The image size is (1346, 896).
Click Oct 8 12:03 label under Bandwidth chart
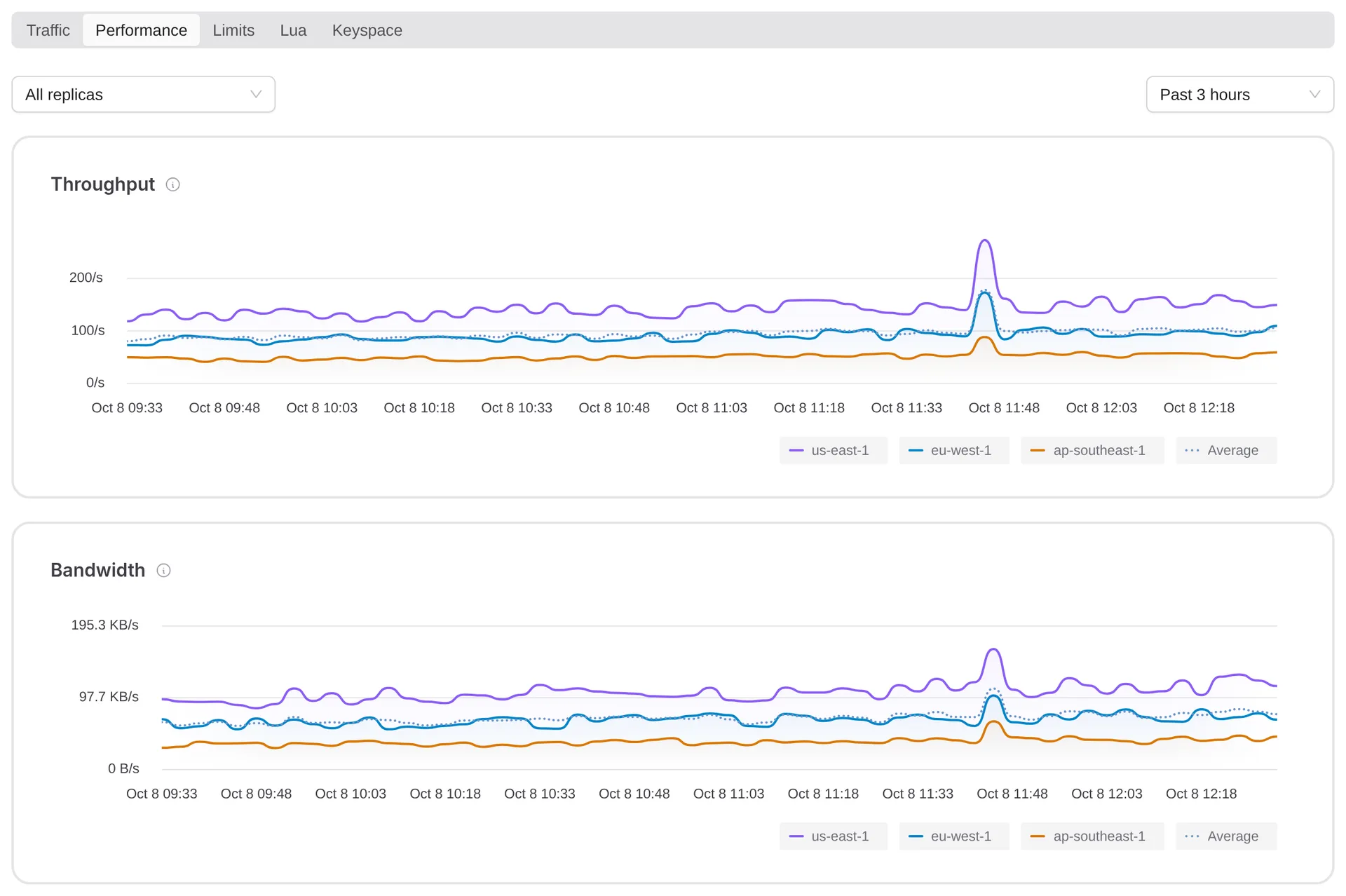pyautogui.click(x=1107, y=794)
